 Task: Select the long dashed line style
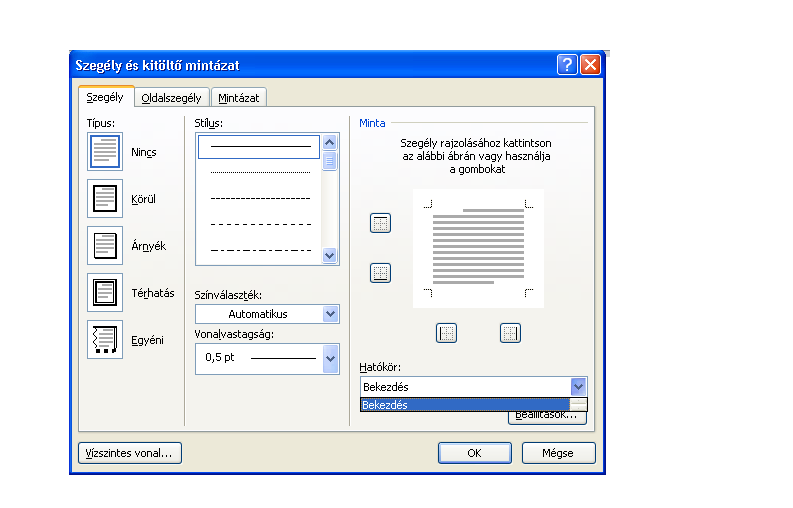click(259, 224)
